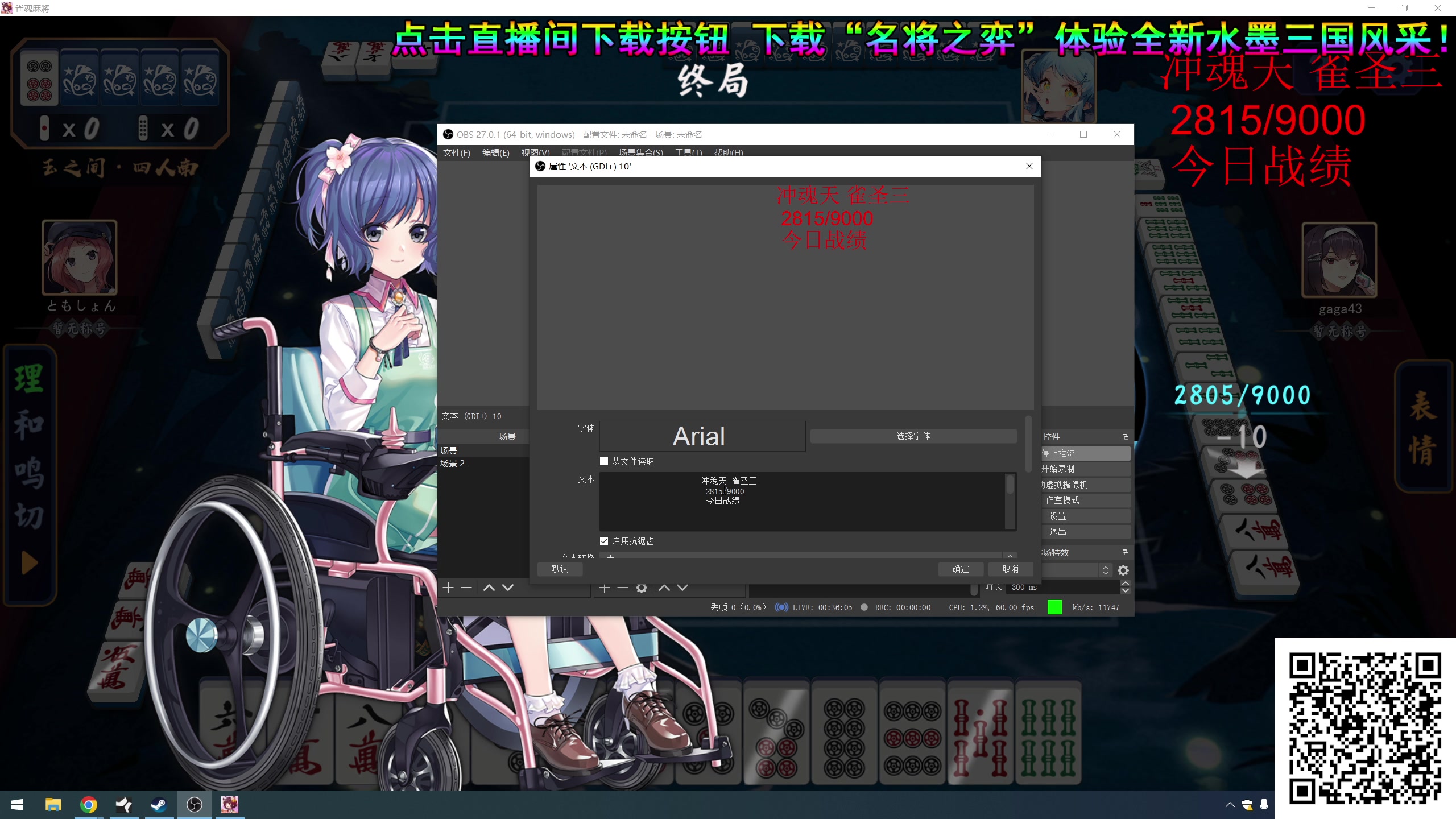Move scene down in scenes list
Screen dimensions: 1456x819
(x=508, y=588)
